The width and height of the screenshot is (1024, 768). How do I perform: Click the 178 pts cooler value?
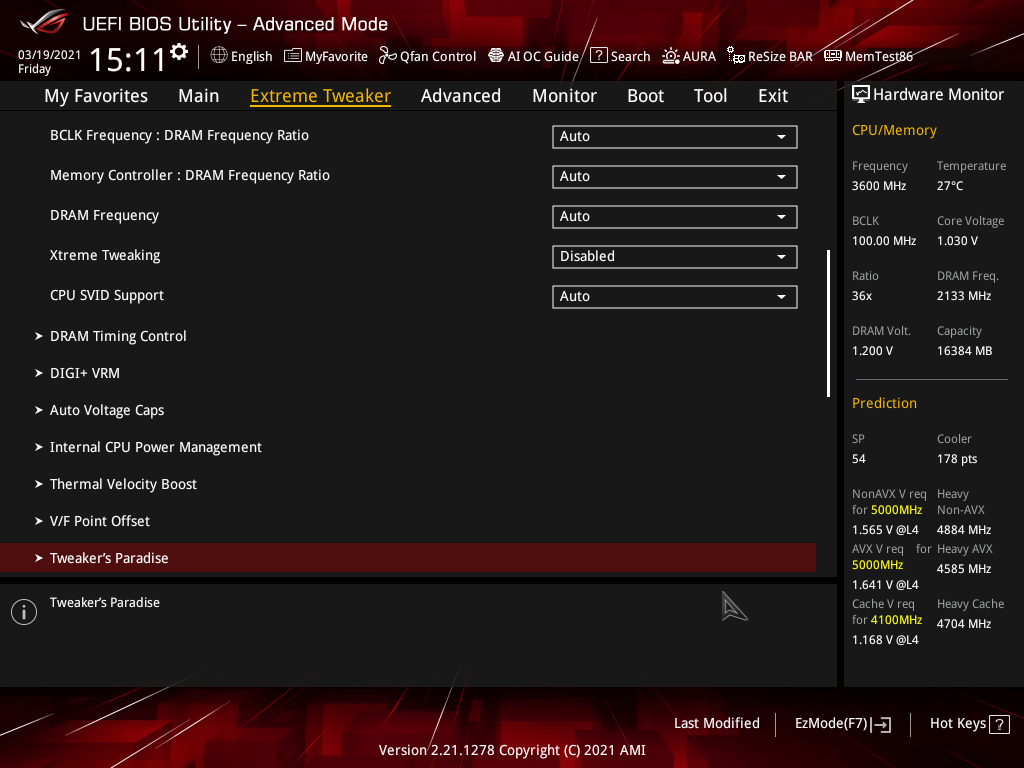[x=957, y=459]
